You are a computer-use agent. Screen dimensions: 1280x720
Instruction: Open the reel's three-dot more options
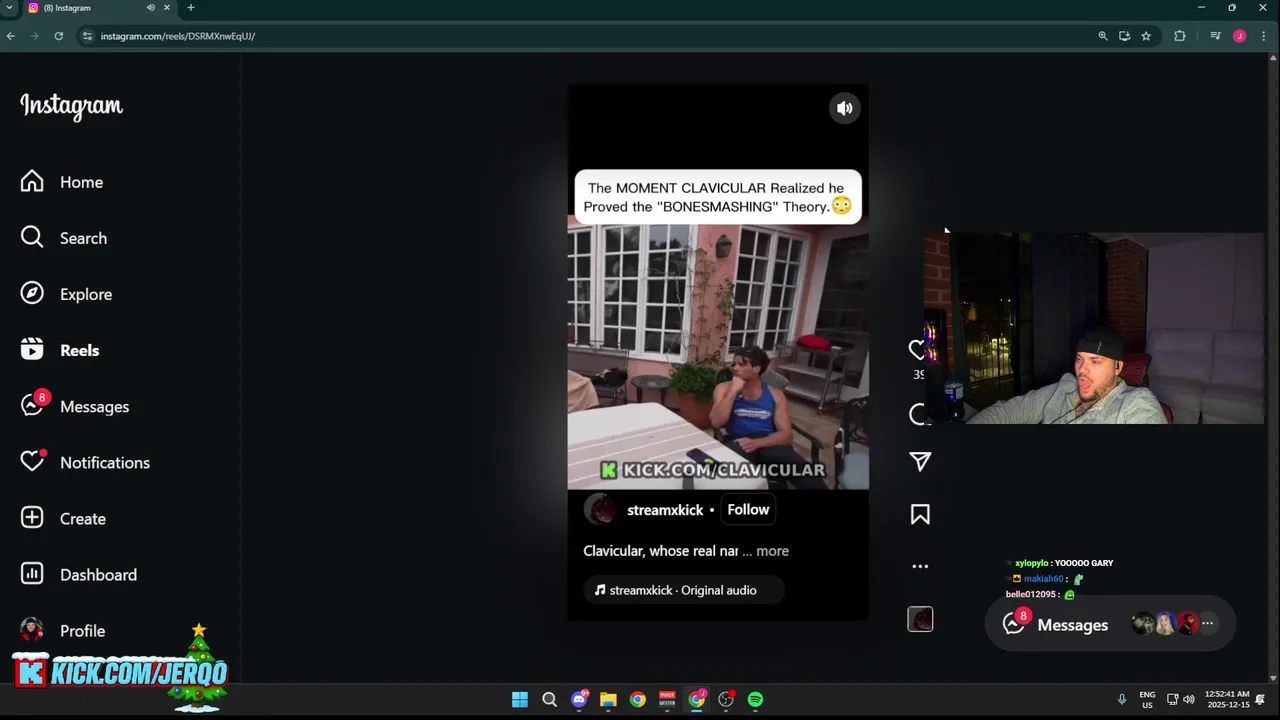click(920, 566)
